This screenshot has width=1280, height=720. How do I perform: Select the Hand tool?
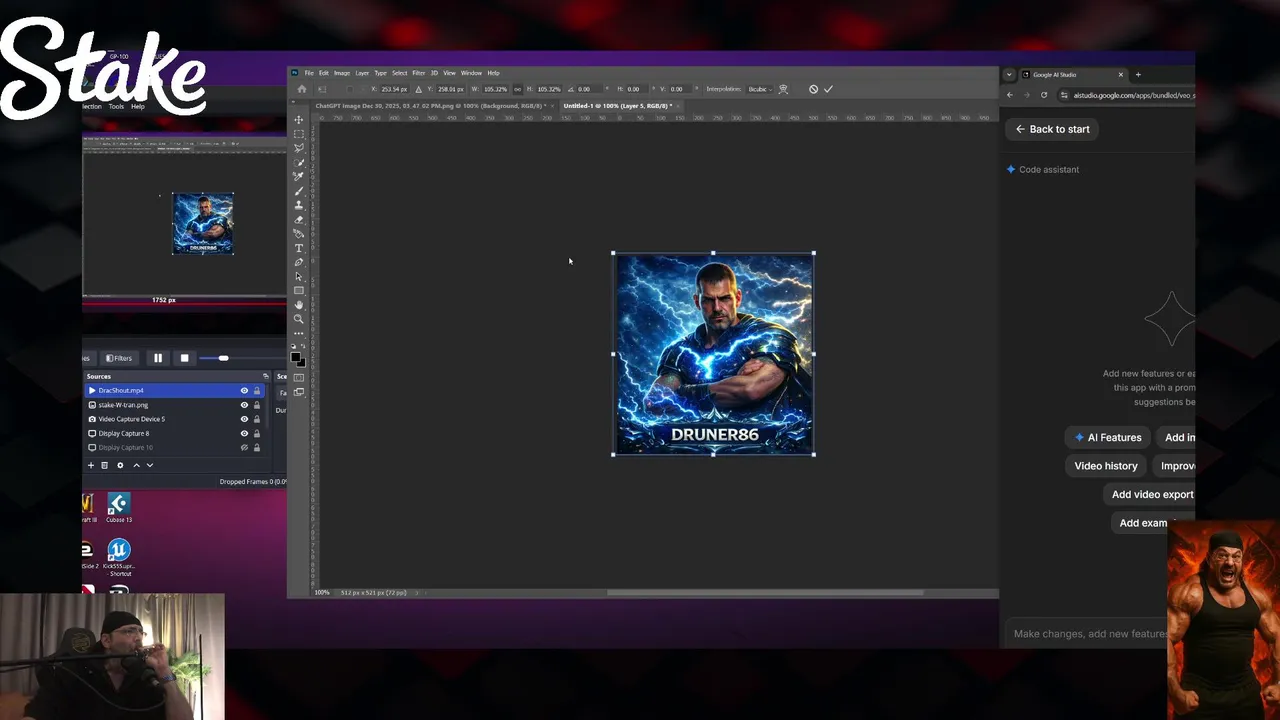coord(298,305)
